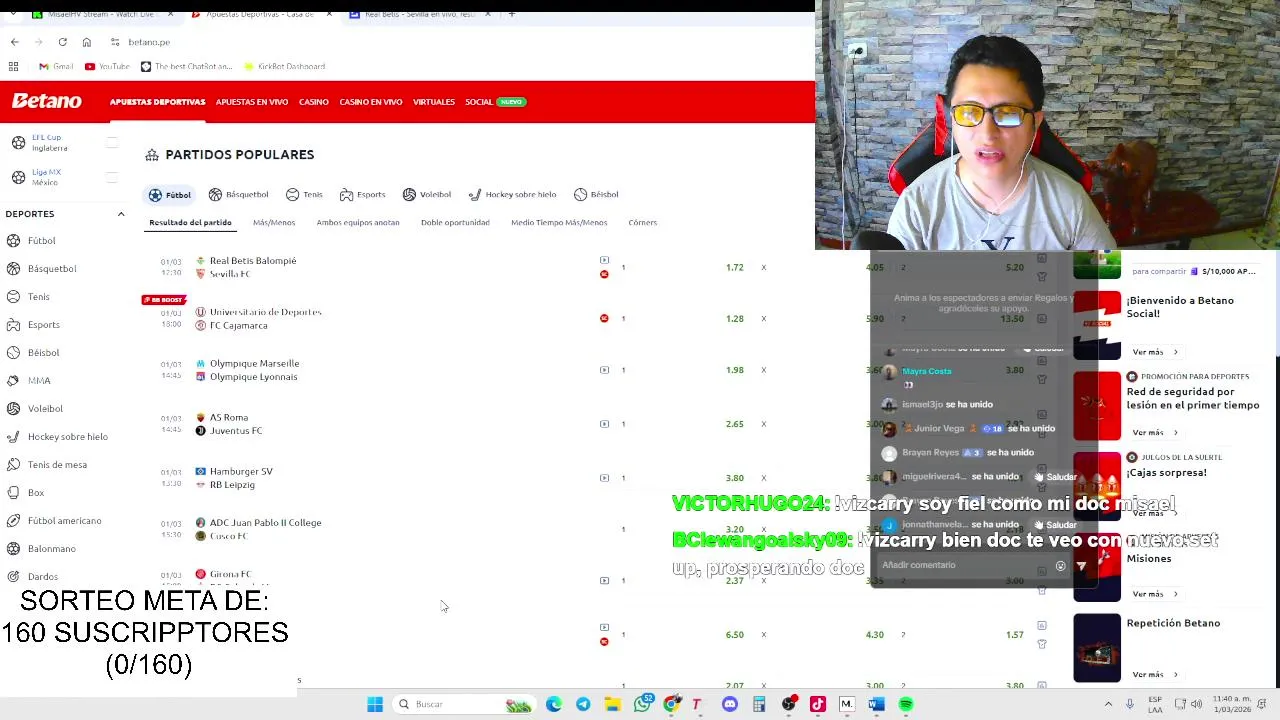The width and height of the screenshot is (1280, 720).
Task: Select the Tenis sport filter chip
Action: (x=304, y=195)
